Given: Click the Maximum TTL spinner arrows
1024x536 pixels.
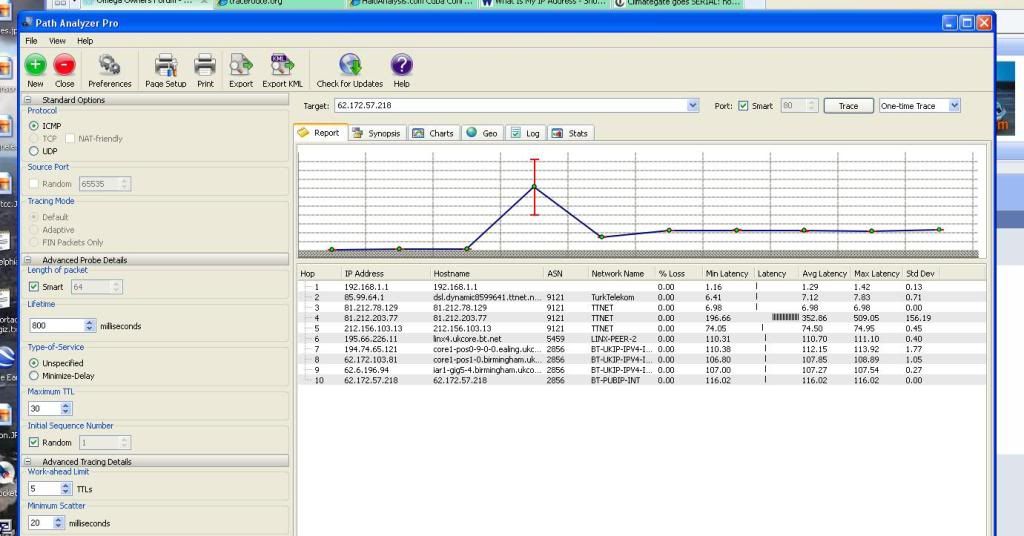Looking at the screenshot, I should 65,408.
